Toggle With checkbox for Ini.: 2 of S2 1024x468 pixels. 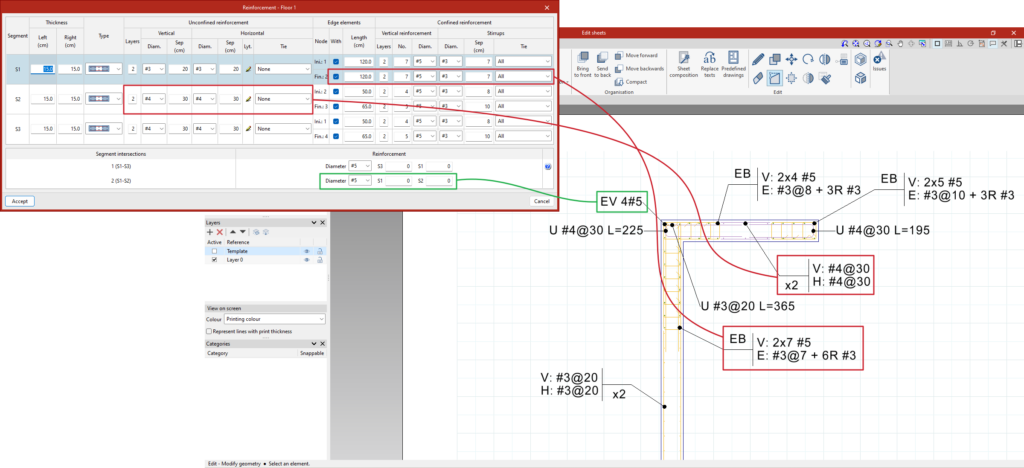(336, 91)
